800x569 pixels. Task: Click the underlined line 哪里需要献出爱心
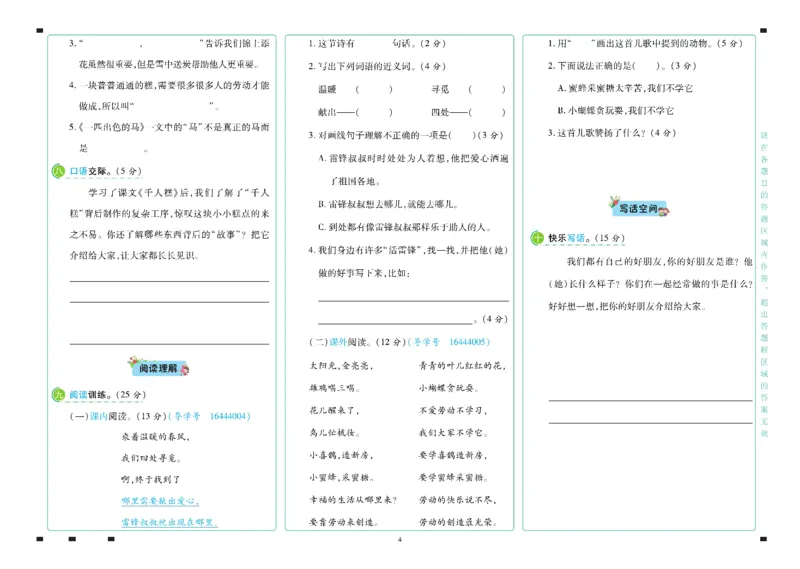click(x=160, y=501)
